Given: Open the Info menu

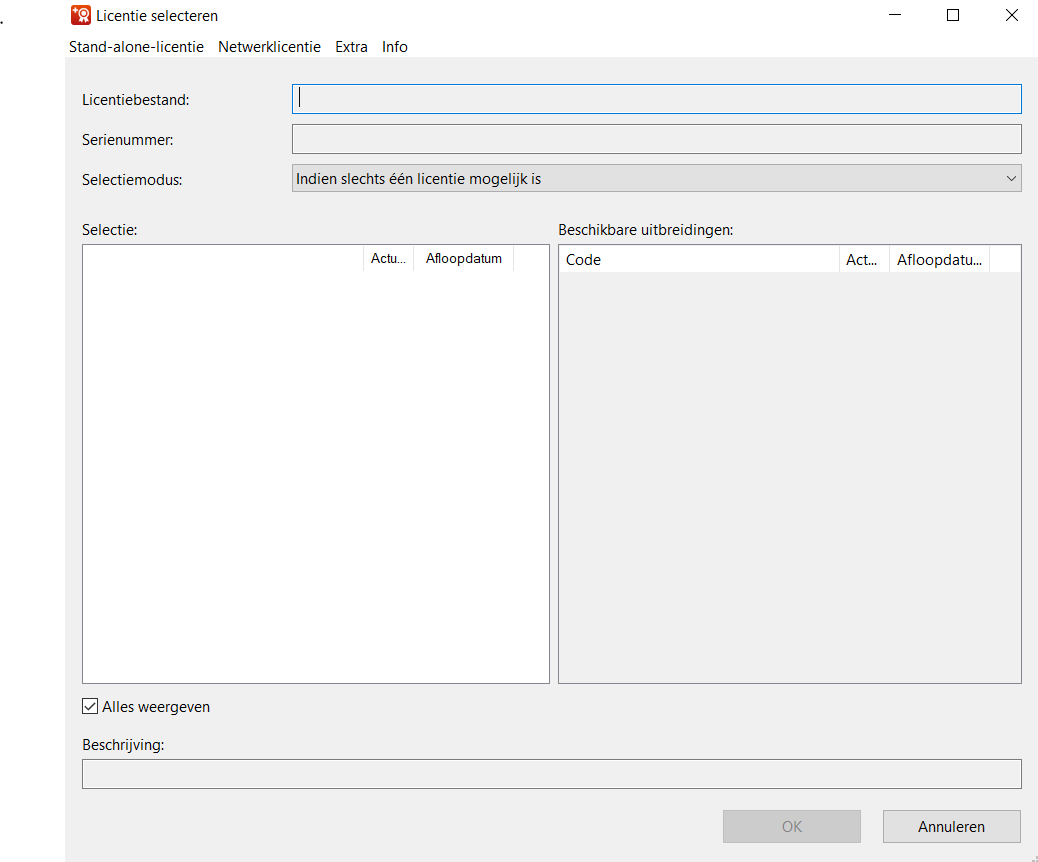Looking at the screenshot, I should tap(395, 47).
